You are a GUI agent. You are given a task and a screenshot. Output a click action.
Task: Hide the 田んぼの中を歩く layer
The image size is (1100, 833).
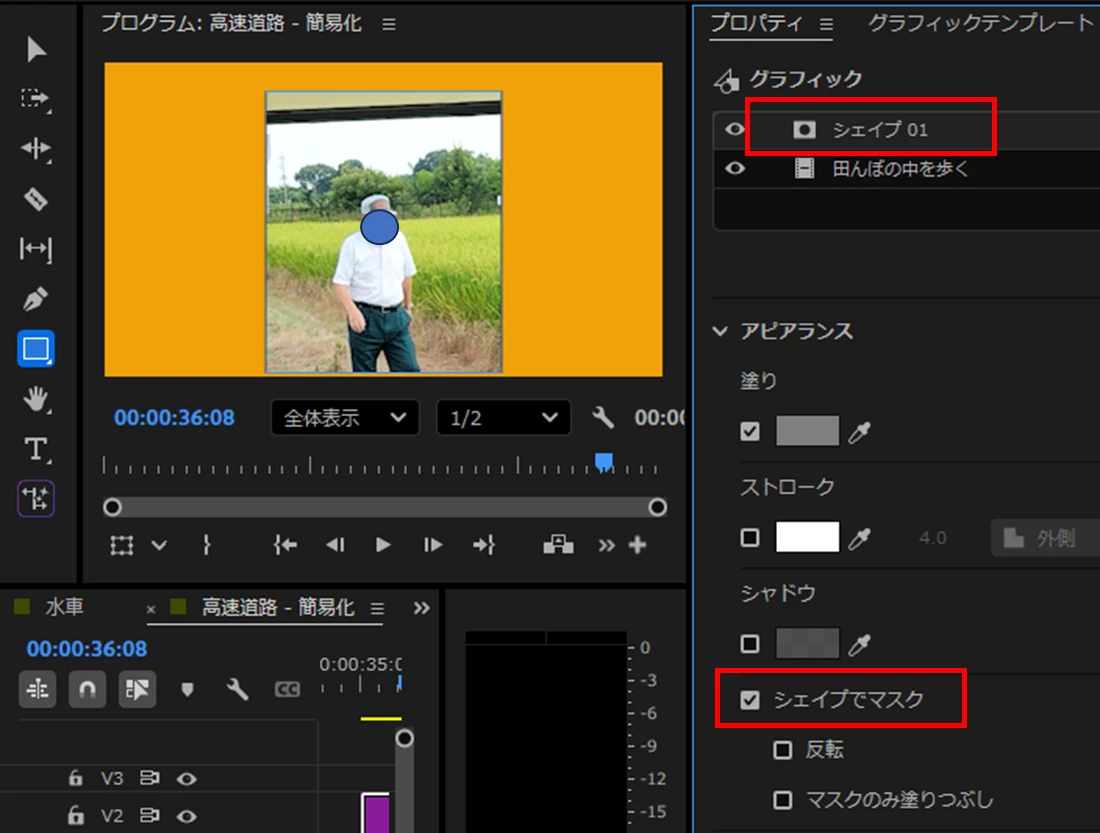pyautogui.click(x=735, y=168)
